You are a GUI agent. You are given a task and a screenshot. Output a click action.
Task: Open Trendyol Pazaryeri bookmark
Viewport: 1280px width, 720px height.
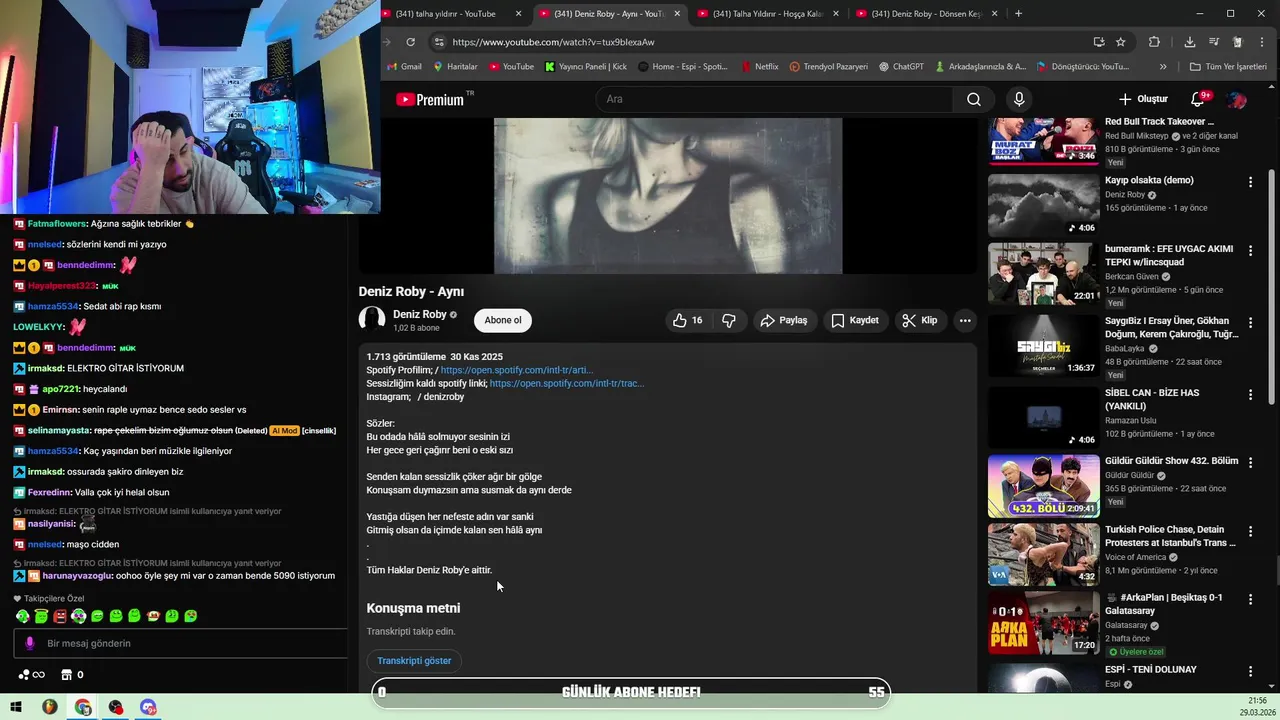point(829,67)
